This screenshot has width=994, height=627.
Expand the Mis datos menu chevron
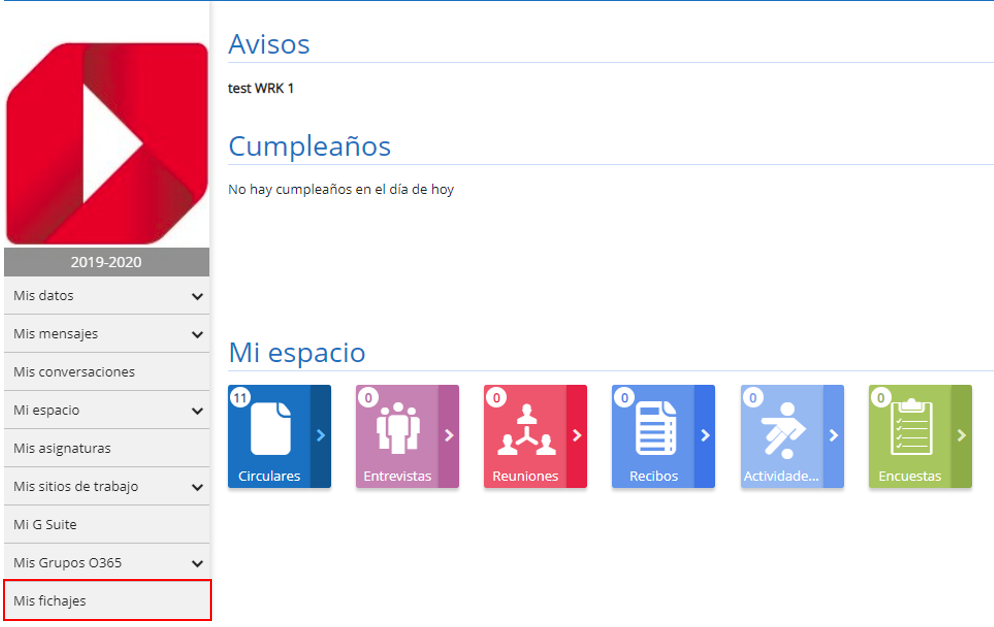tap(197, 297)
